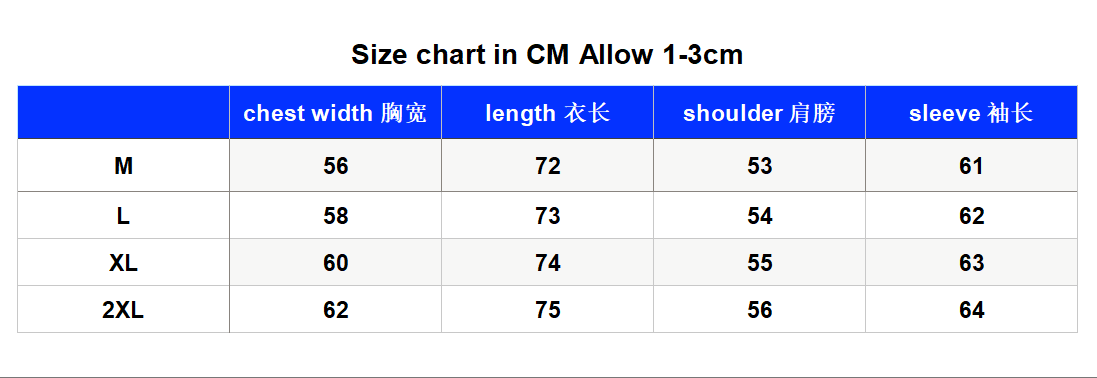Click the XL shoulder value 55
Viewport: 1097px width, 378px height.
[x=760, y=263]
